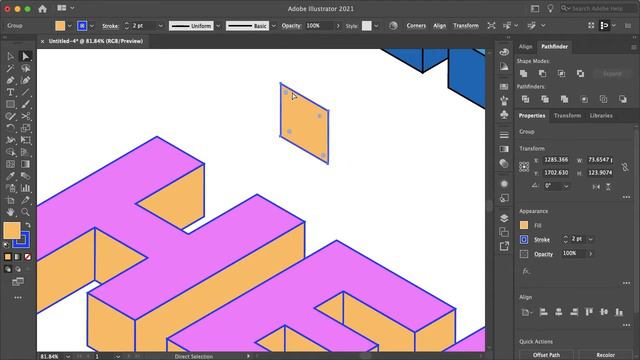
Task: Apply Divide pathfinder
Action: click(525, 99)
